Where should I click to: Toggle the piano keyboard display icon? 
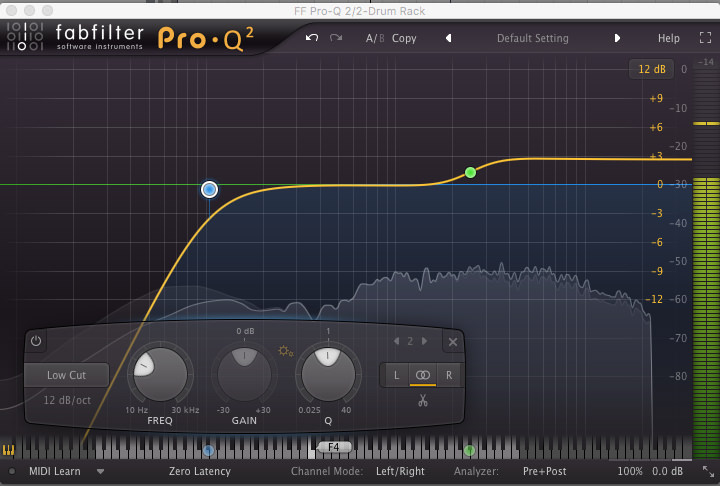click(x=8, y=449)
